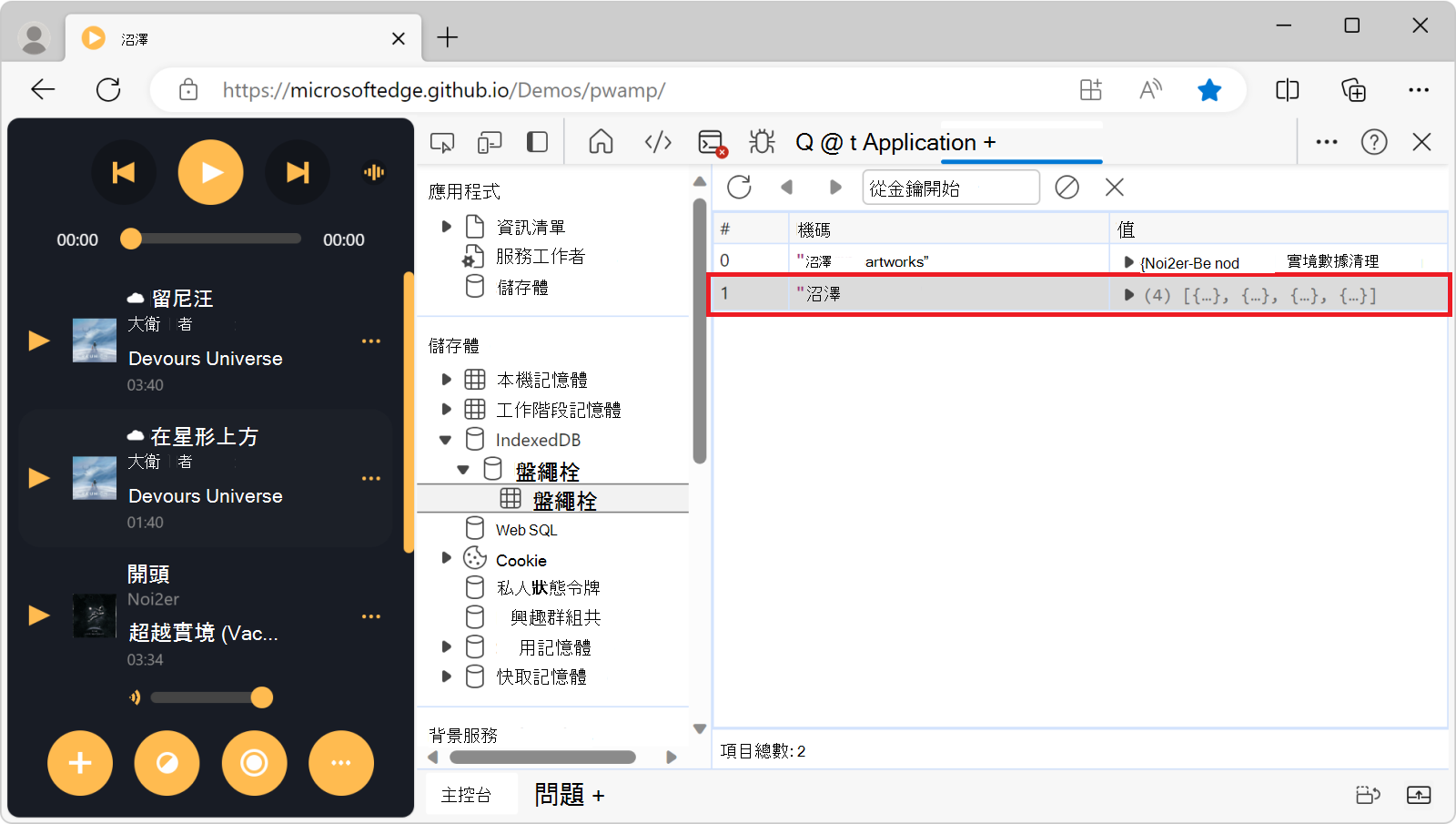Select the Application tab in DevTools
The image size is (1456, 824).
919,142
